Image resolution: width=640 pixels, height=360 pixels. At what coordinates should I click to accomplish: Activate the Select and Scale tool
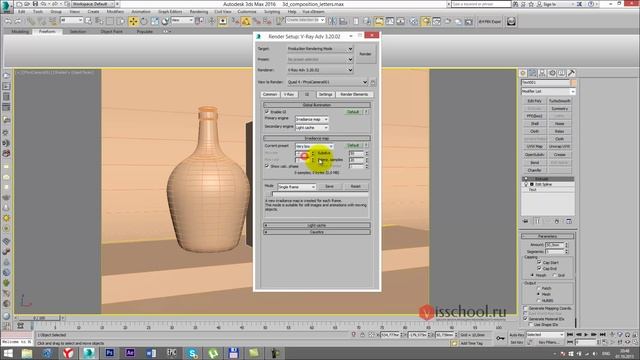[x=154, y=21]
